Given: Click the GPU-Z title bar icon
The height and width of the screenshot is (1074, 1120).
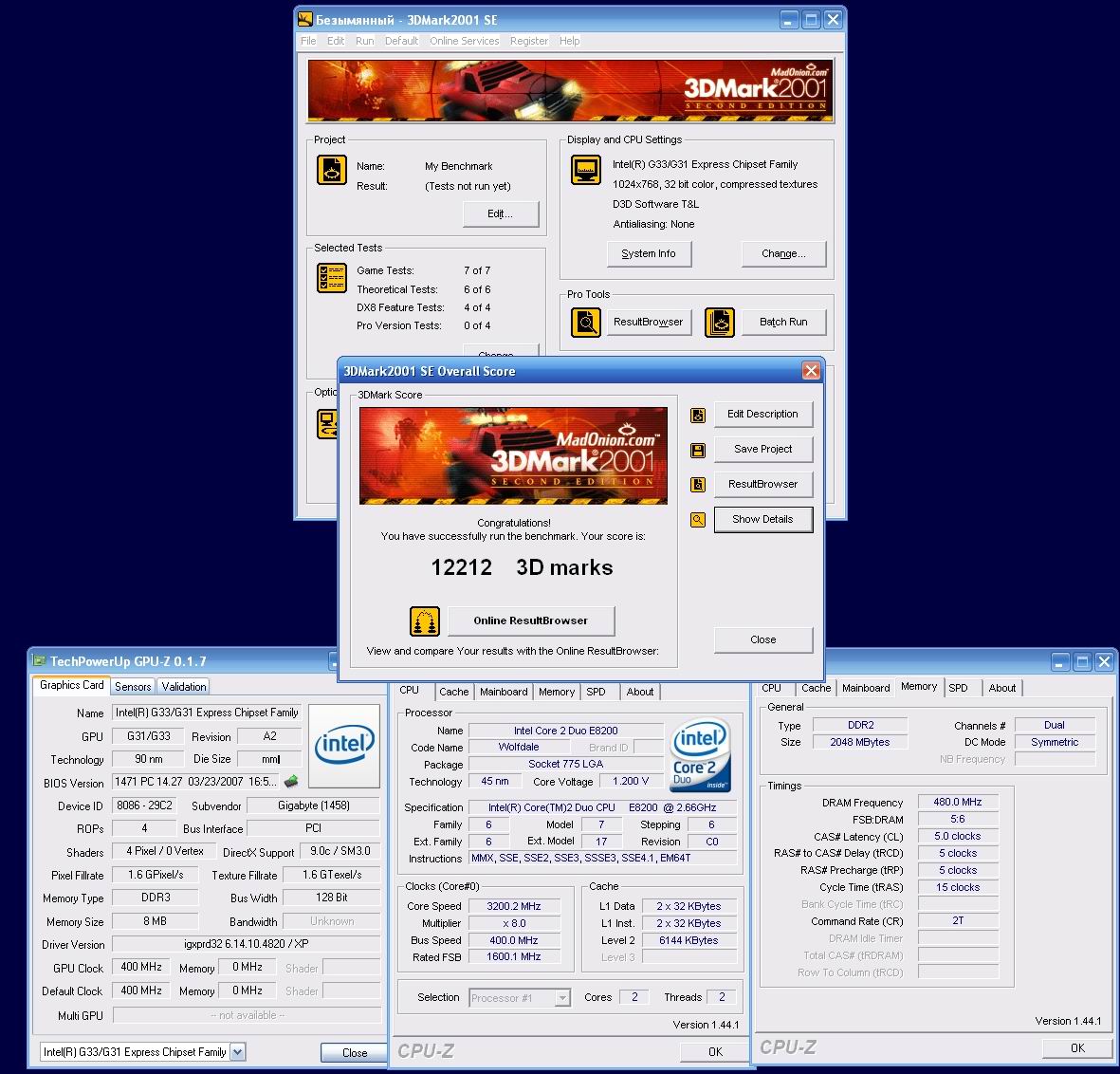Looking at the screenshot, I should [x=39, y=660].
